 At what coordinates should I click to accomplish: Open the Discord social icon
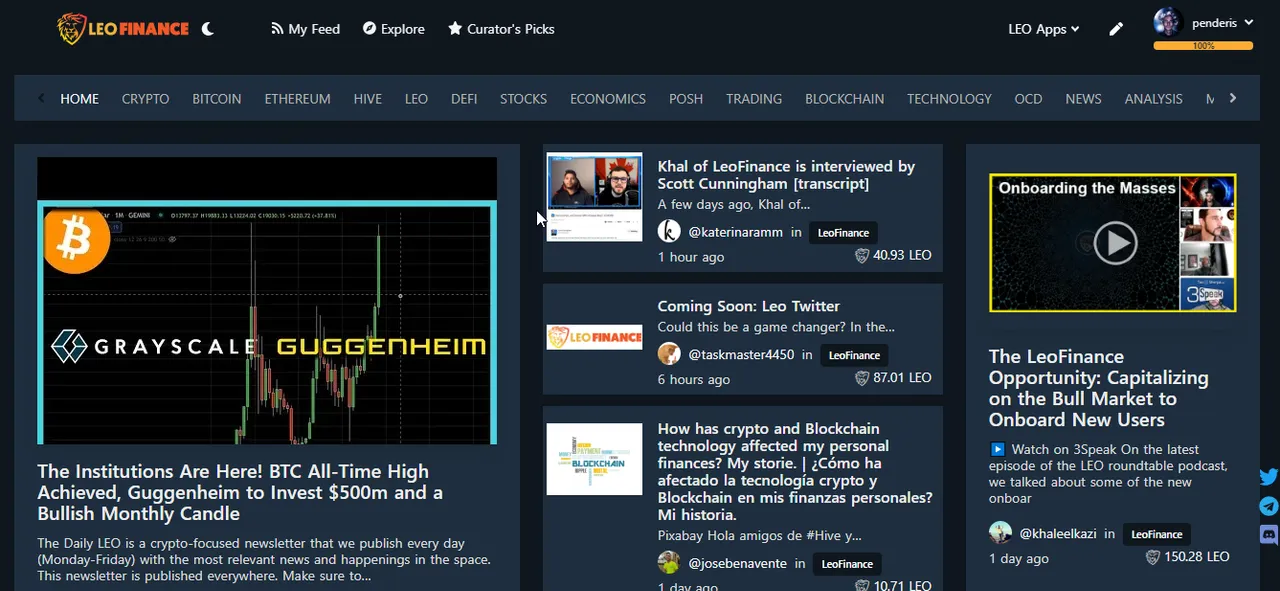(x=1269, y=535)
